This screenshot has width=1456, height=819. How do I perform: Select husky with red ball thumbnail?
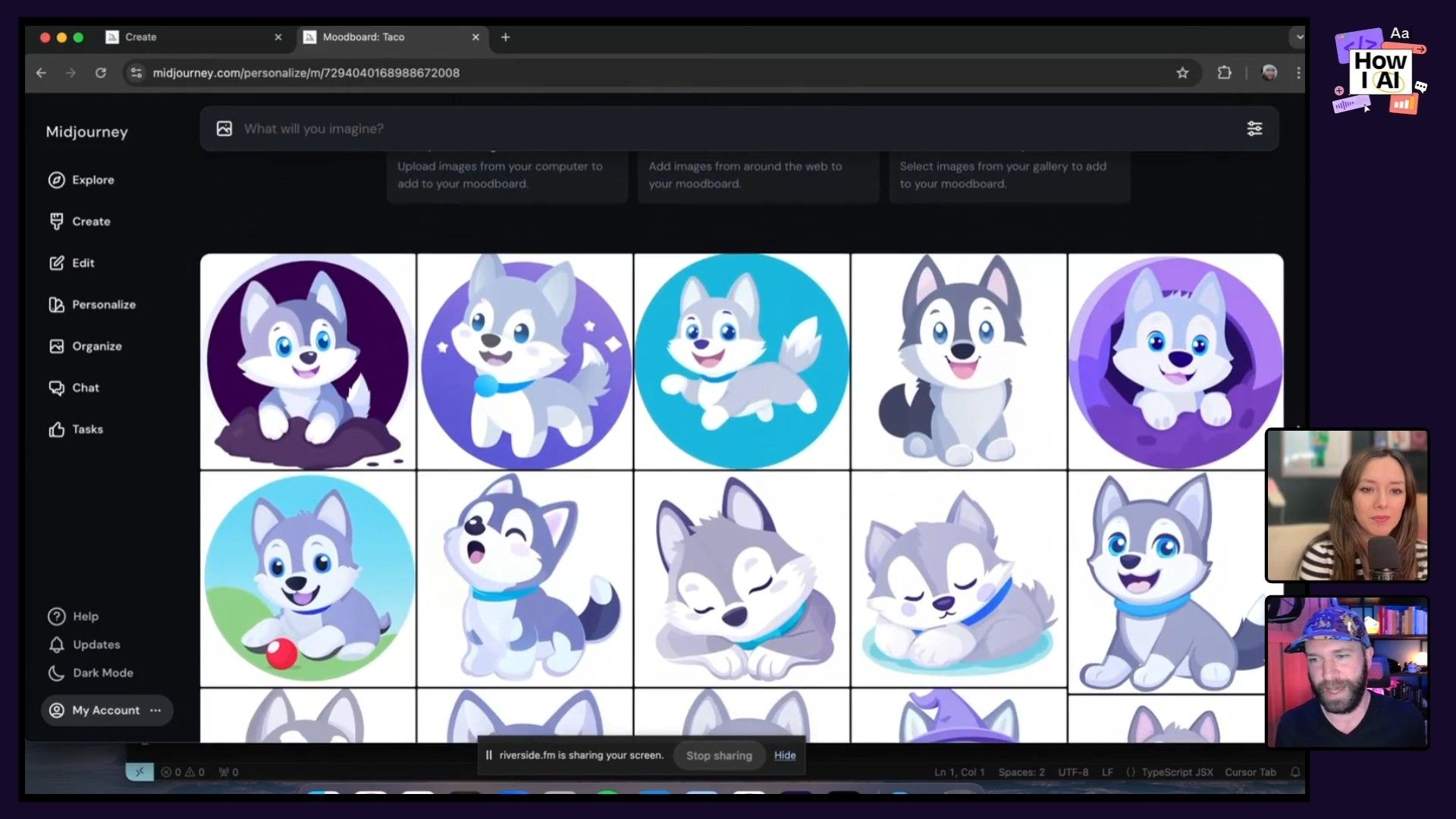click(308, 579)
